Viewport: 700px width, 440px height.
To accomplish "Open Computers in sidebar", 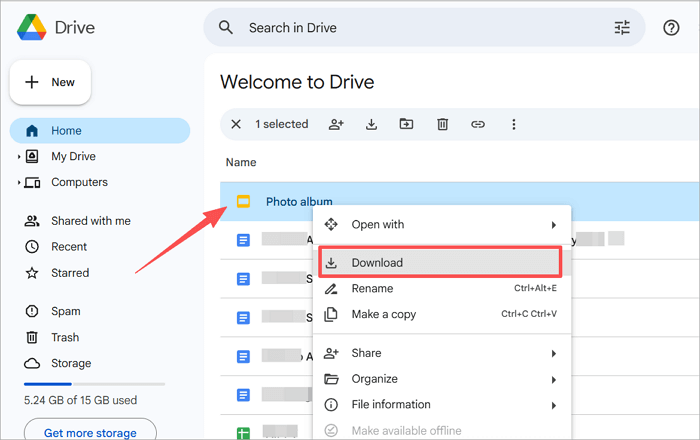I will coord(79,183).
